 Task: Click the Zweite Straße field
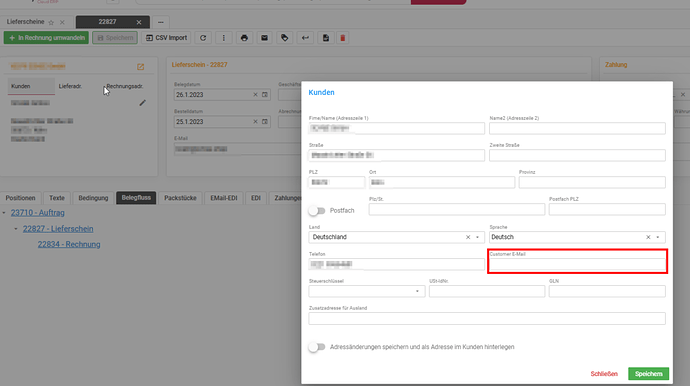pos(577,155)
